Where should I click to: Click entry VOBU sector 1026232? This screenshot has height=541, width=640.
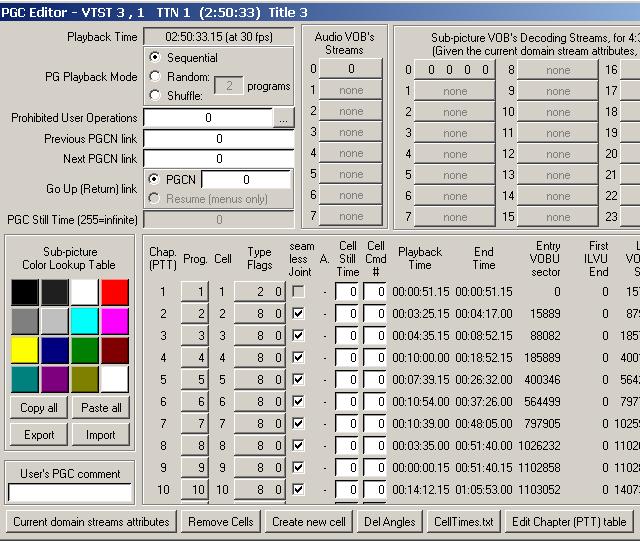(539, 445)
